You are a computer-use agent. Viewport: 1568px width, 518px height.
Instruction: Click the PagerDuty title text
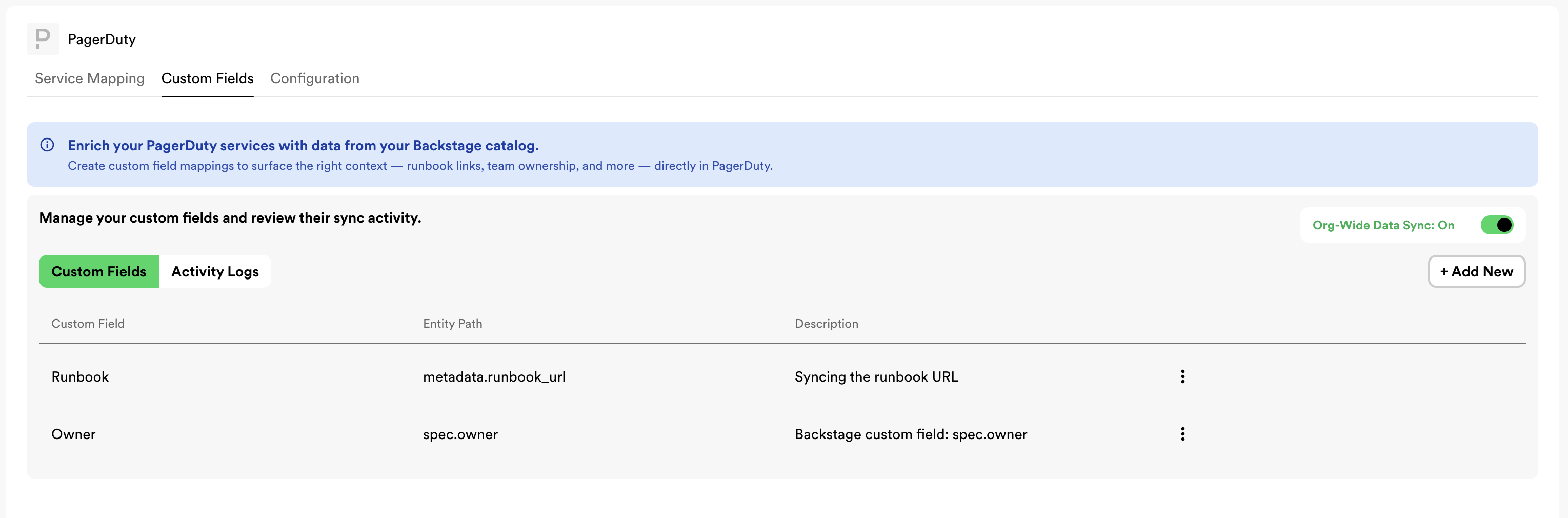coord(102,39)
